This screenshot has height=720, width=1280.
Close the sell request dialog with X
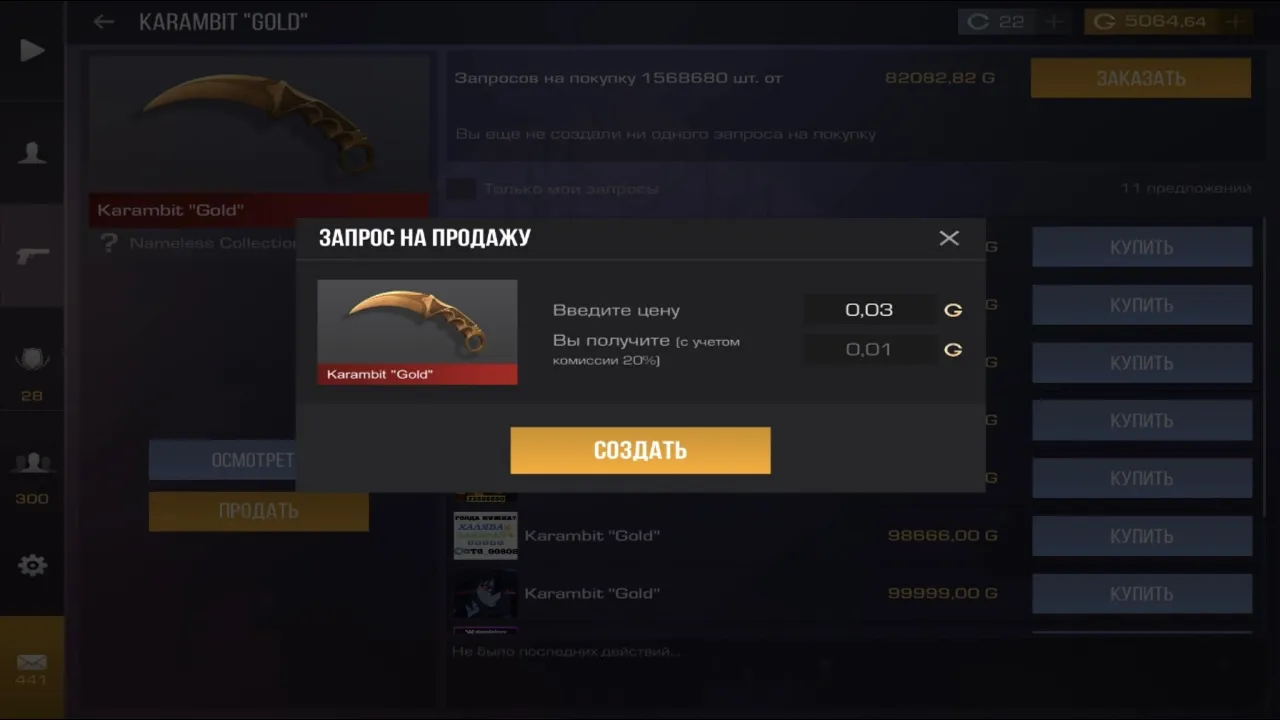pyautogui.click(x=949, y=238)
